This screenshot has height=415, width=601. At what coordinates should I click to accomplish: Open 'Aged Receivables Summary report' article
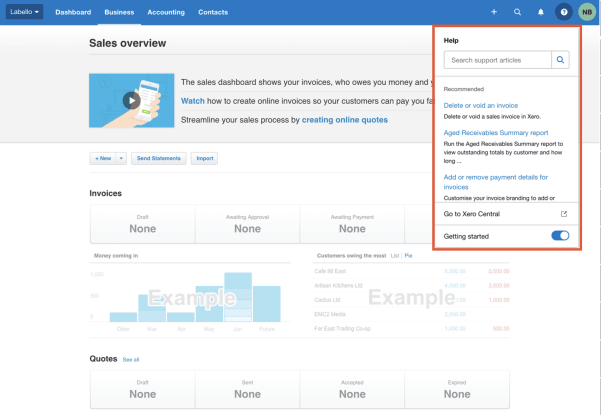496,132
